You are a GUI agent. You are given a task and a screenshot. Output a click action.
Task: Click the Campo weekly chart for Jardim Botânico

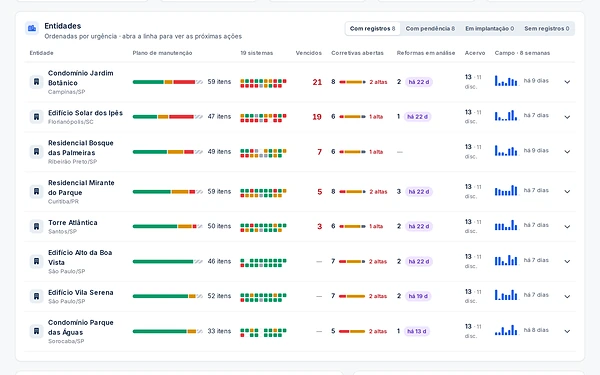click(506, 80)
